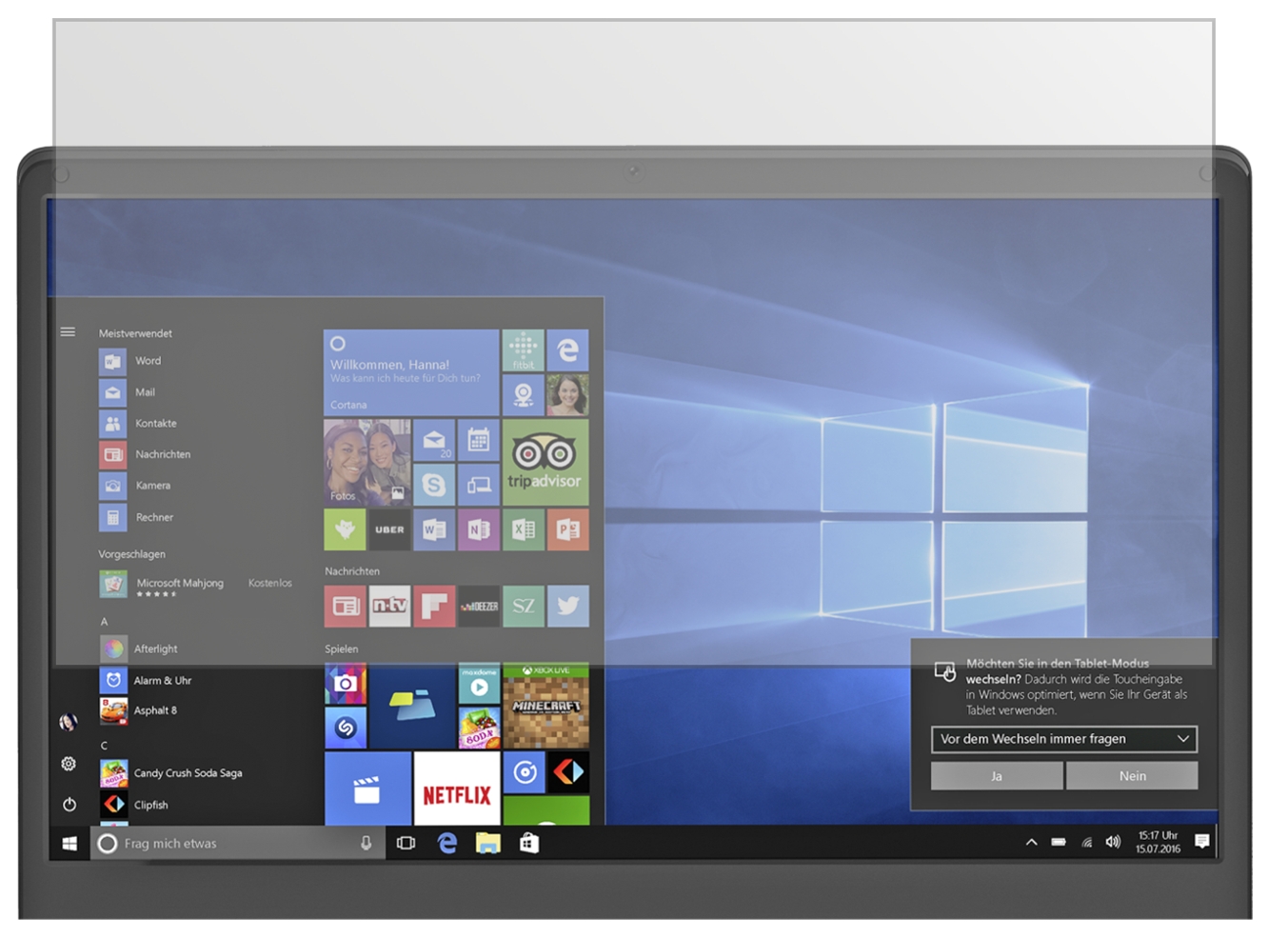Open Afterlight in the app list
The height and width of the screenshot is (938, 1288).
139,649
